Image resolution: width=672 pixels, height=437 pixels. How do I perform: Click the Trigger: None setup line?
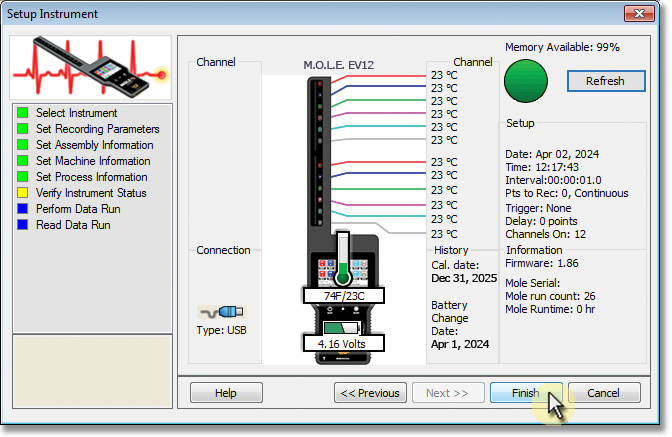[538, 208]
